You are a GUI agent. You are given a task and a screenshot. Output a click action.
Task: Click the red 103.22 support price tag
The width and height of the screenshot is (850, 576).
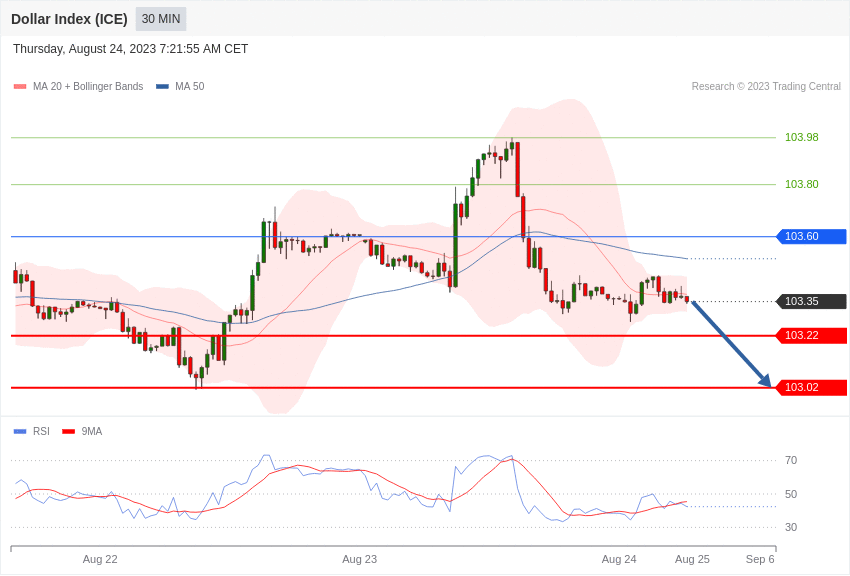[812, 335]
